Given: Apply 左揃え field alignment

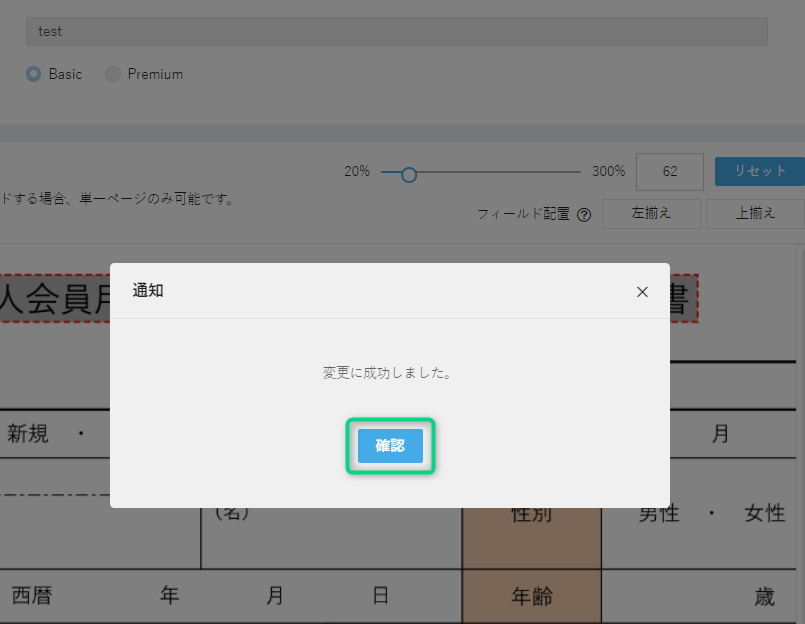Looking at the screenshot, I should pyautogui.click(x=651, y=214).
